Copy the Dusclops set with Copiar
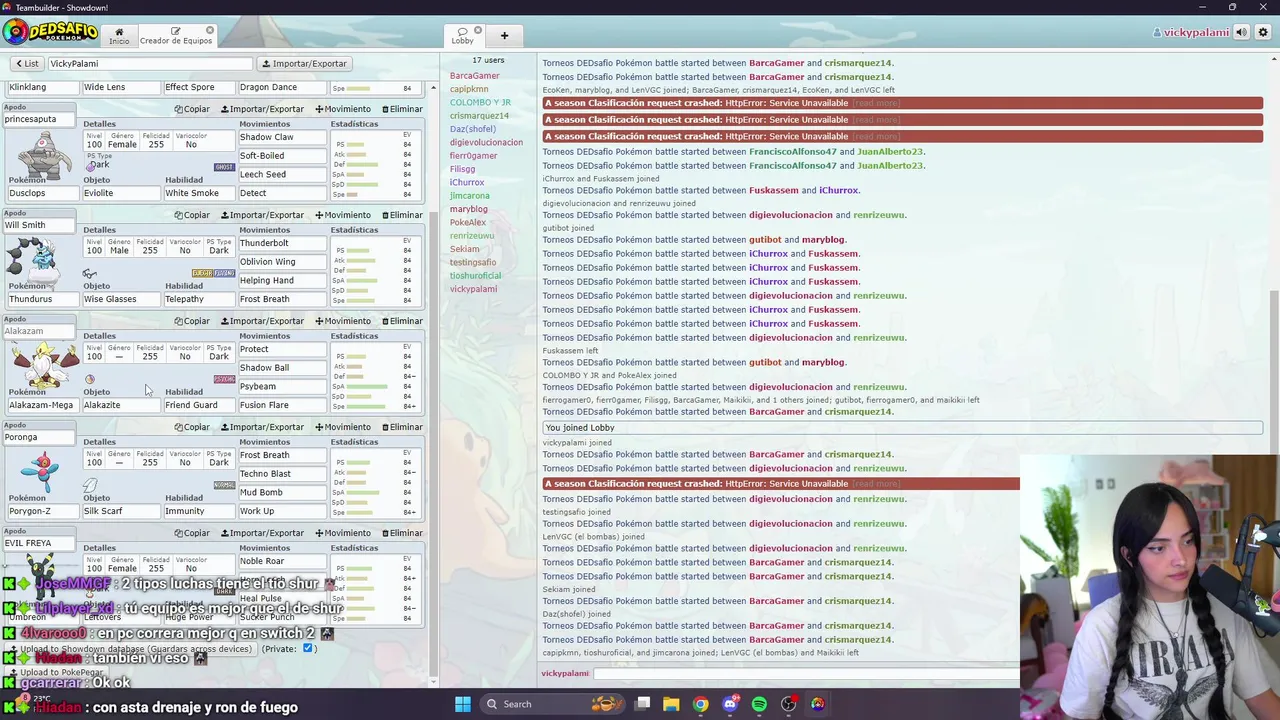 (192, 109)
